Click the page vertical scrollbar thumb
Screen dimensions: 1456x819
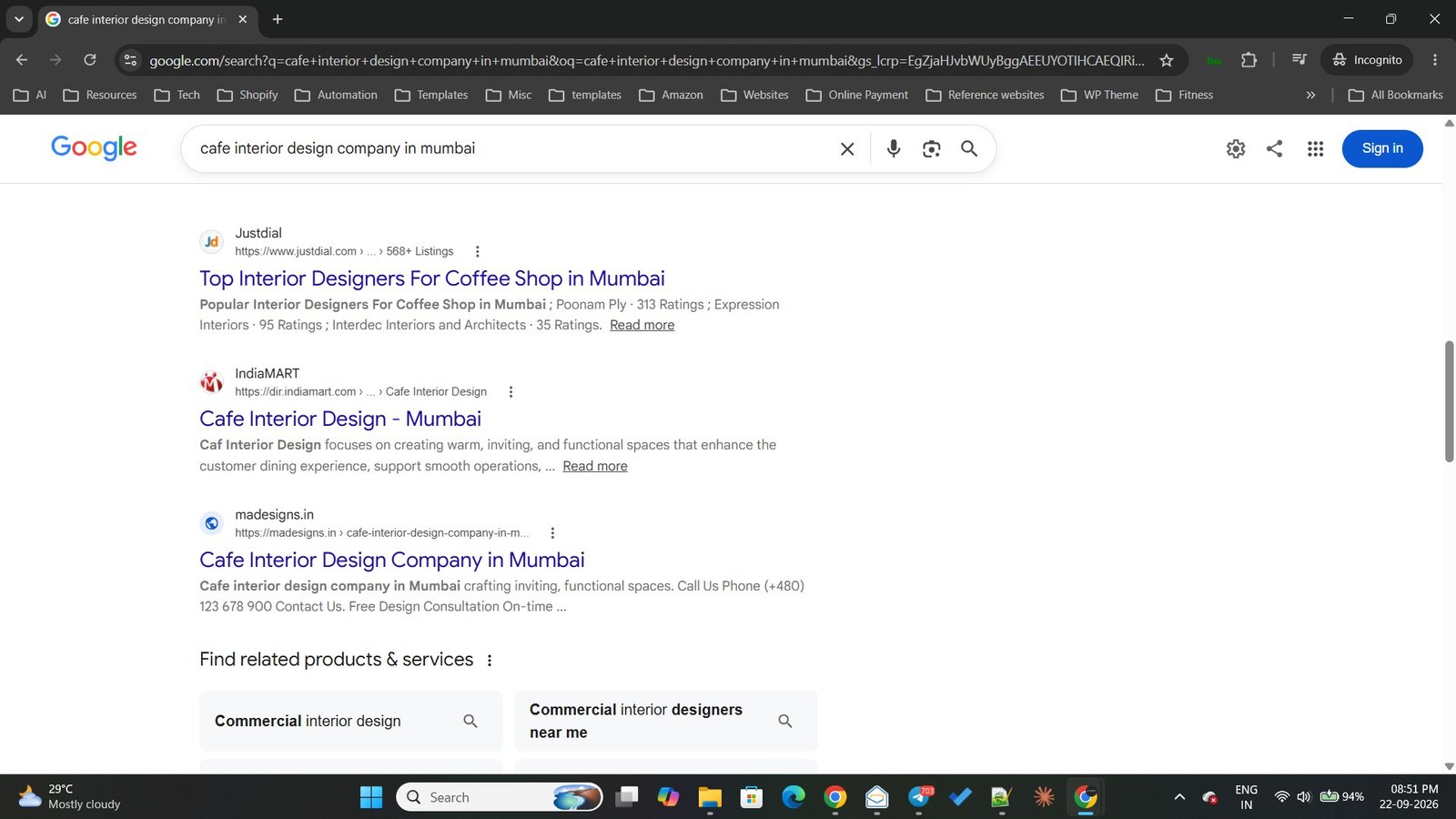[x=1449, y=401]
